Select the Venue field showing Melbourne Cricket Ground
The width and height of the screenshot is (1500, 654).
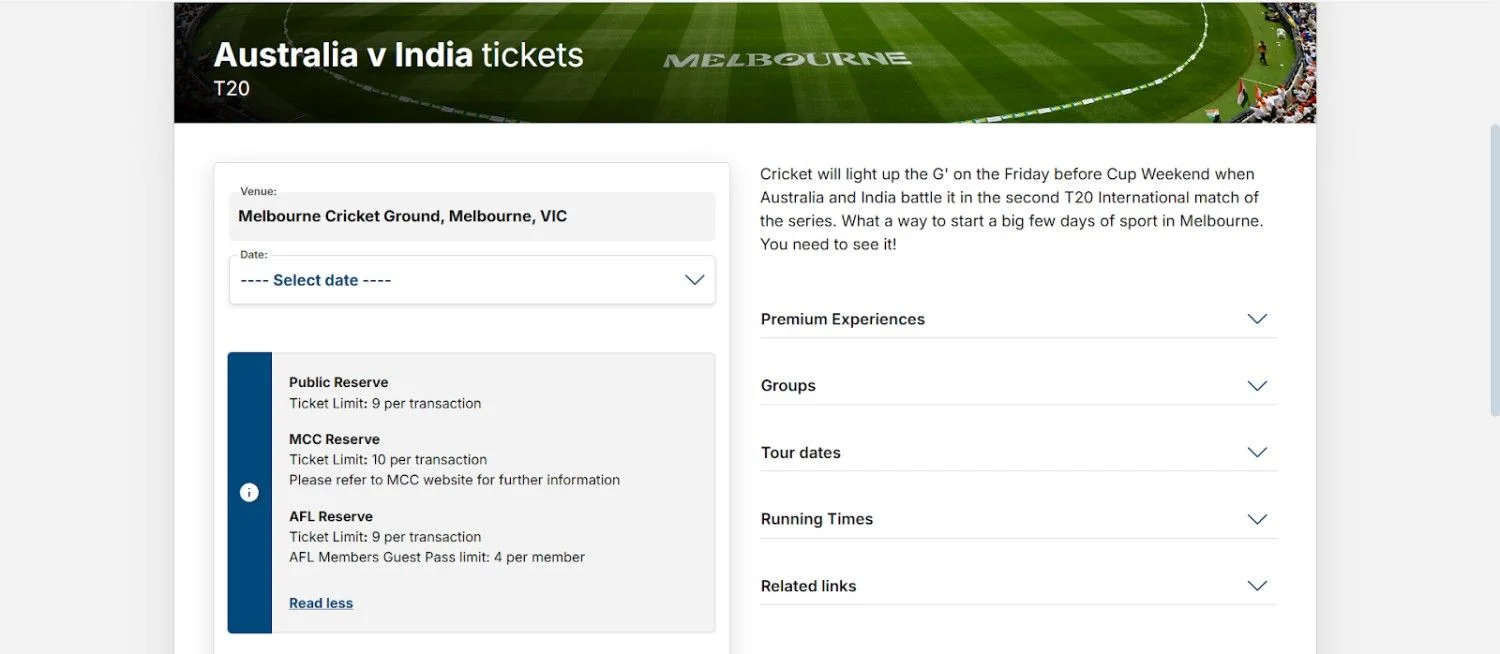click(x=470, y=215)
